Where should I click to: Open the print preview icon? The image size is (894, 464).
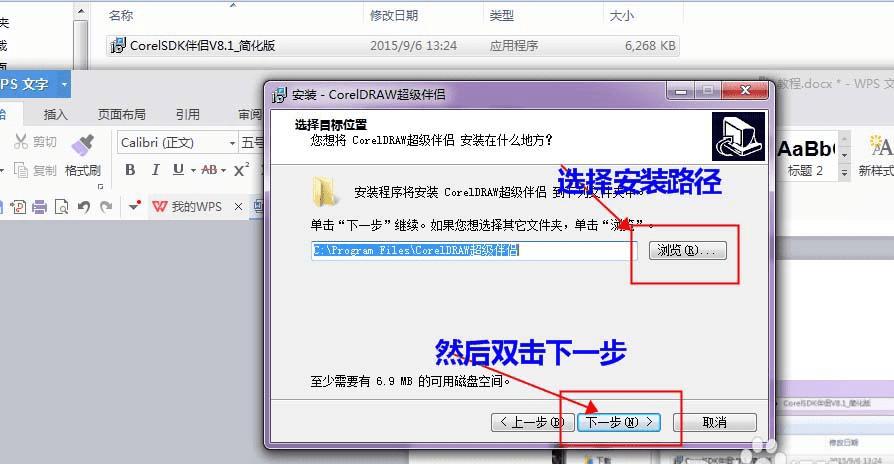click(61, 207)
